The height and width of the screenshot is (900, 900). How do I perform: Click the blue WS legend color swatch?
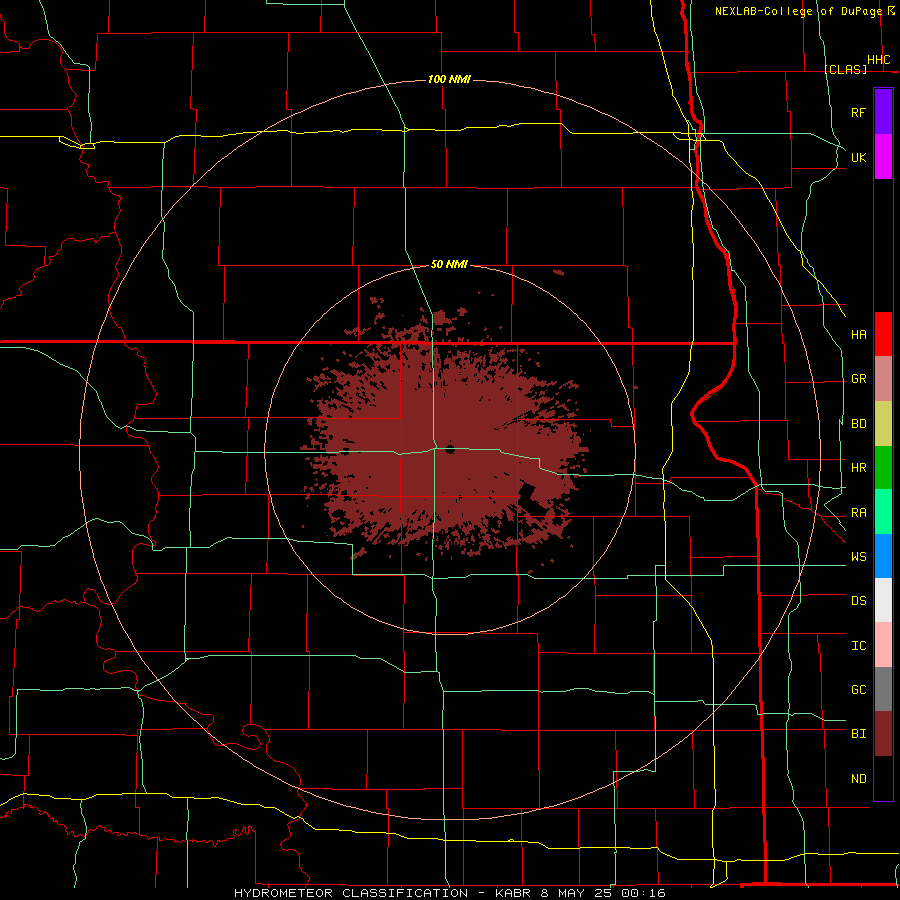click(883, 556)
